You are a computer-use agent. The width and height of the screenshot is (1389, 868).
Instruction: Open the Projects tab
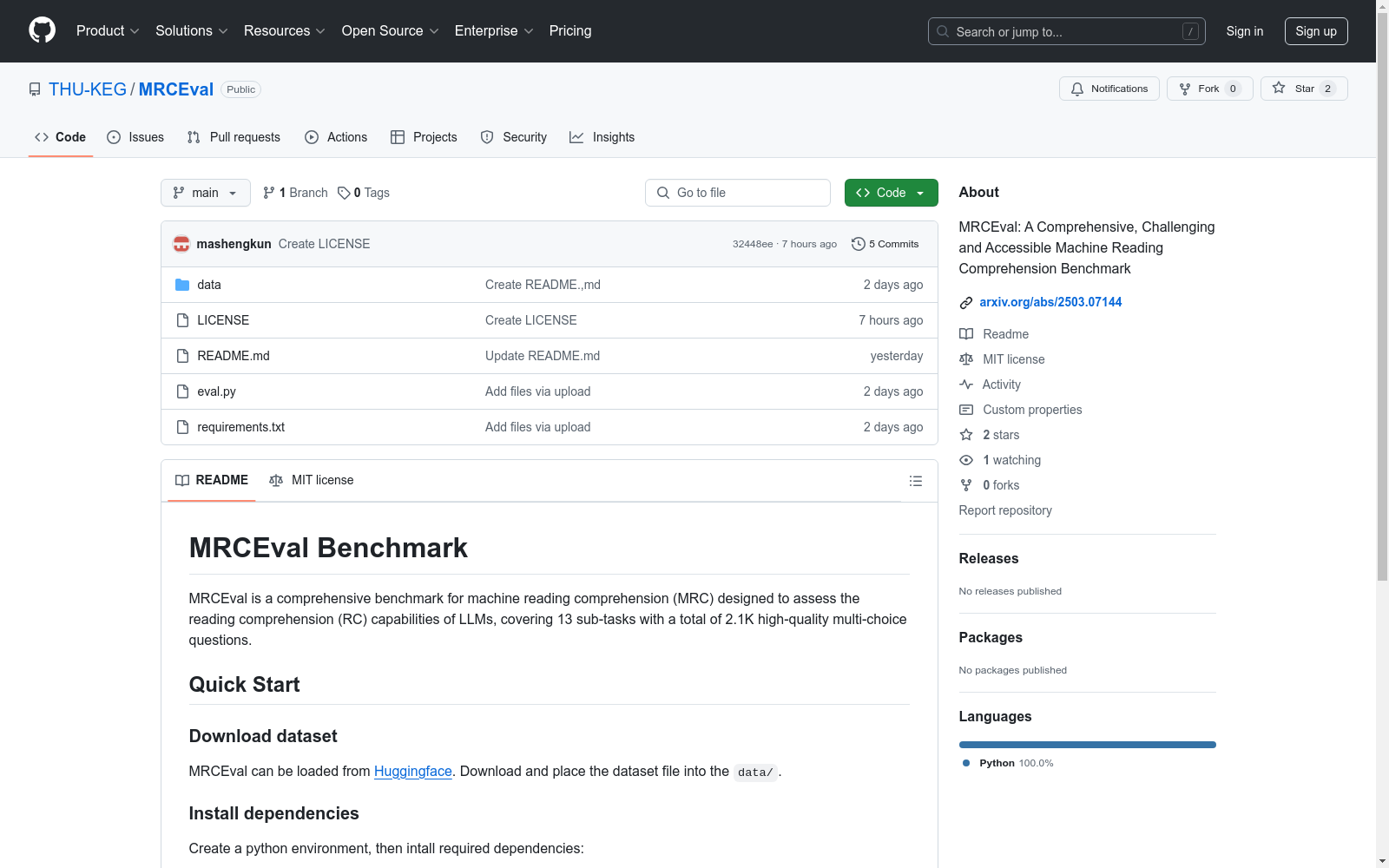(424, 137)
